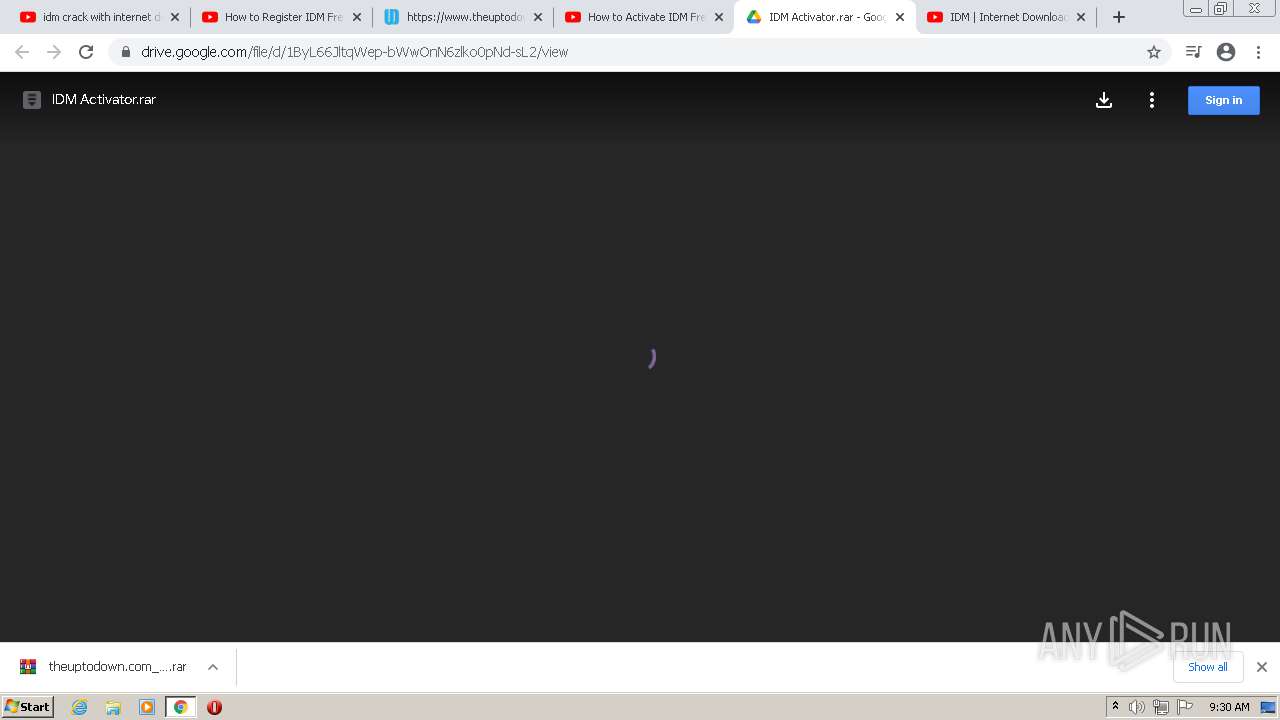Open Chrome customize menu
This screenshot has height=720, width=1280.
pyautogui.click(x=1258, y=52)
